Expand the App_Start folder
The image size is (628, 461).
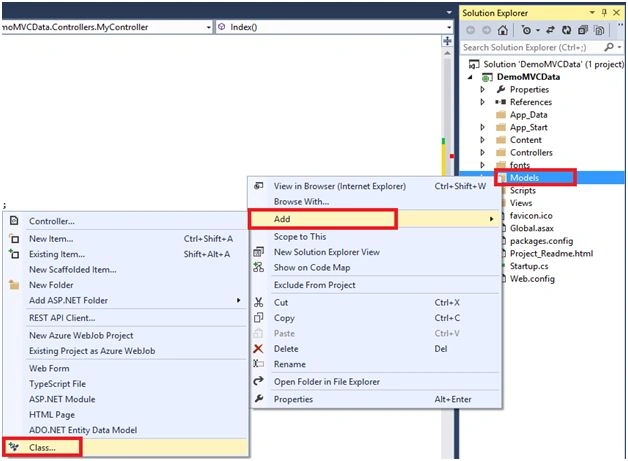click(x=482, y=127)
